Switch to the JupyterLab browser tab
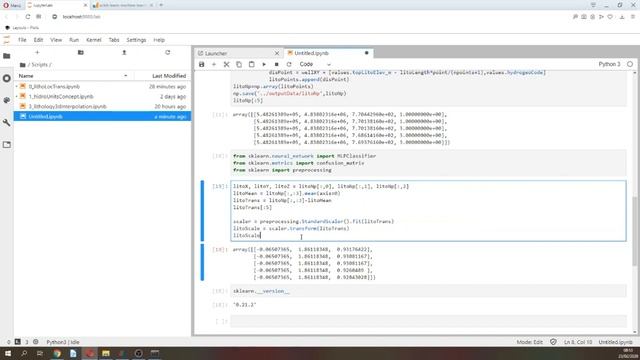 [x=57, y=5]
